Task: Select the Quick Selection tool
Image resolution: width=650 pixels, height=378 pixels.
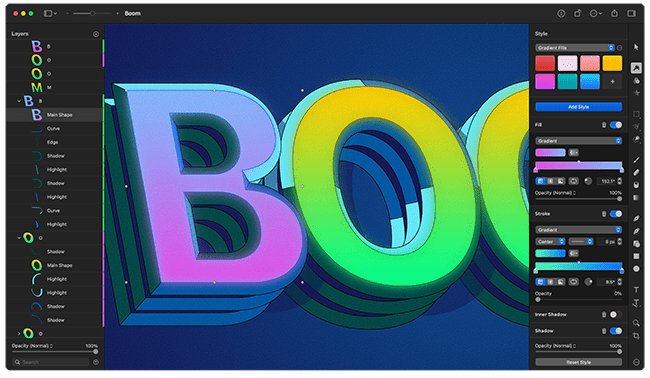Action: (x=636, y=126)
